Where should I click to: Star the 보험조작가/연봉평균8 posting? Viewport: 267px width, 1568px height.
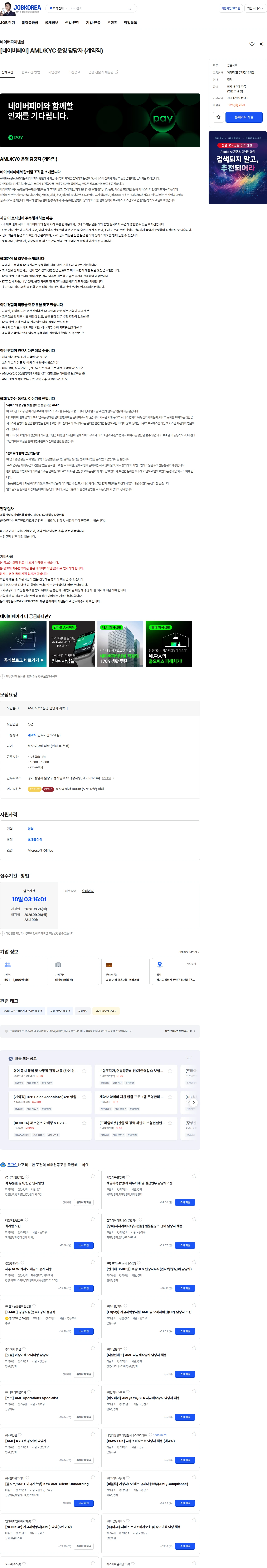(170, 1071)
